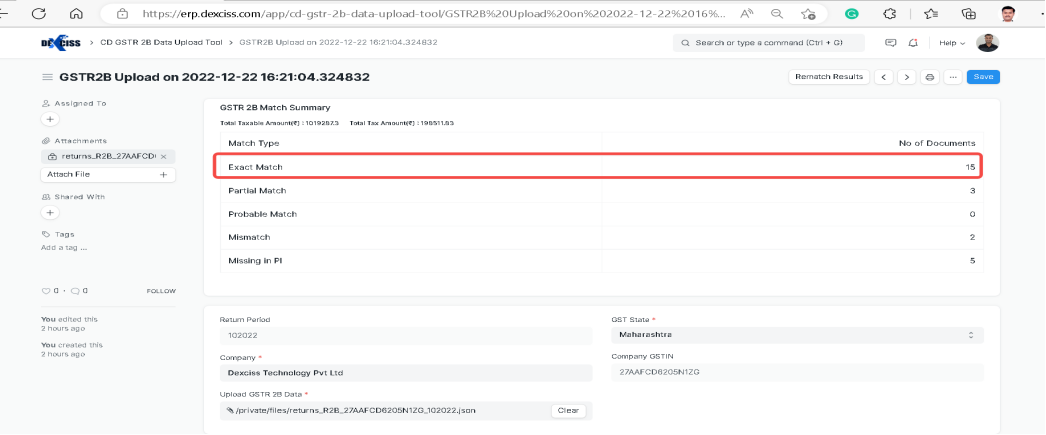Remove the returns_R2B attachment with X

(x=163, y=157)
